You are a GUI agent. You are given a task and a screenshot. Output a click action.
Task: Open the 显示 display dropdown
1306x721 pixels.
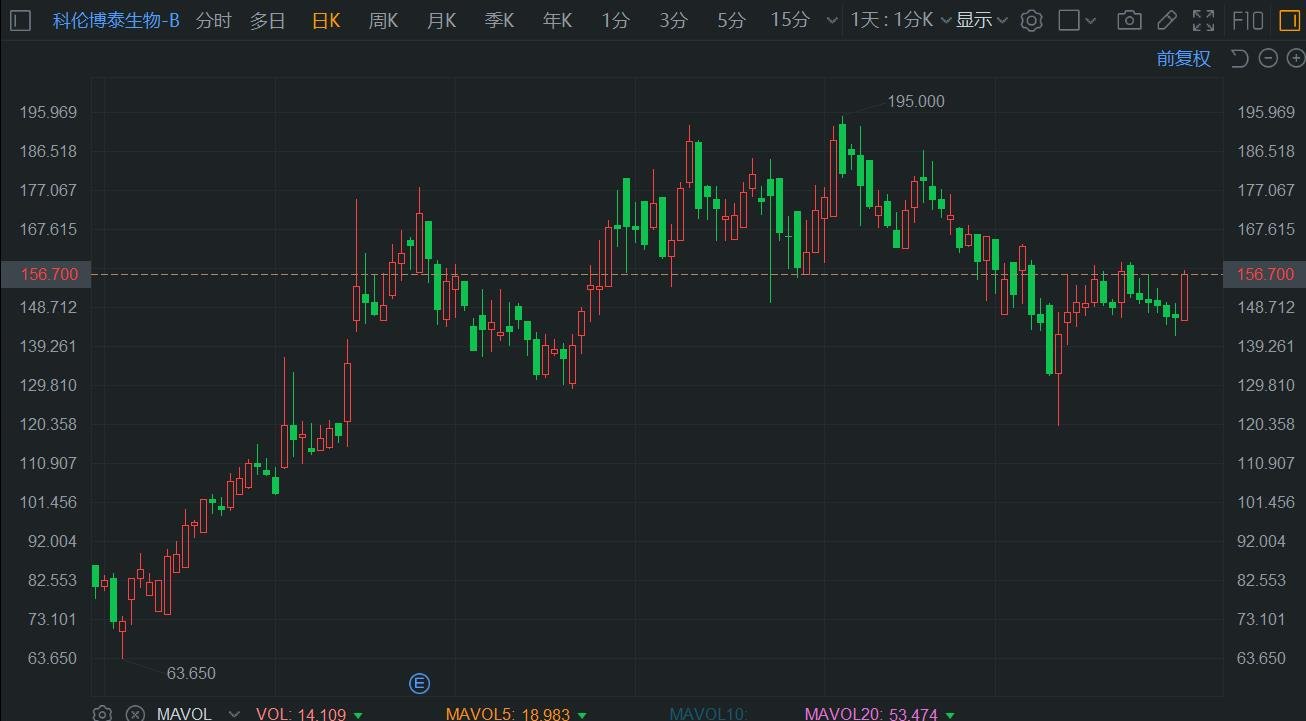click(x=982, y=20)
